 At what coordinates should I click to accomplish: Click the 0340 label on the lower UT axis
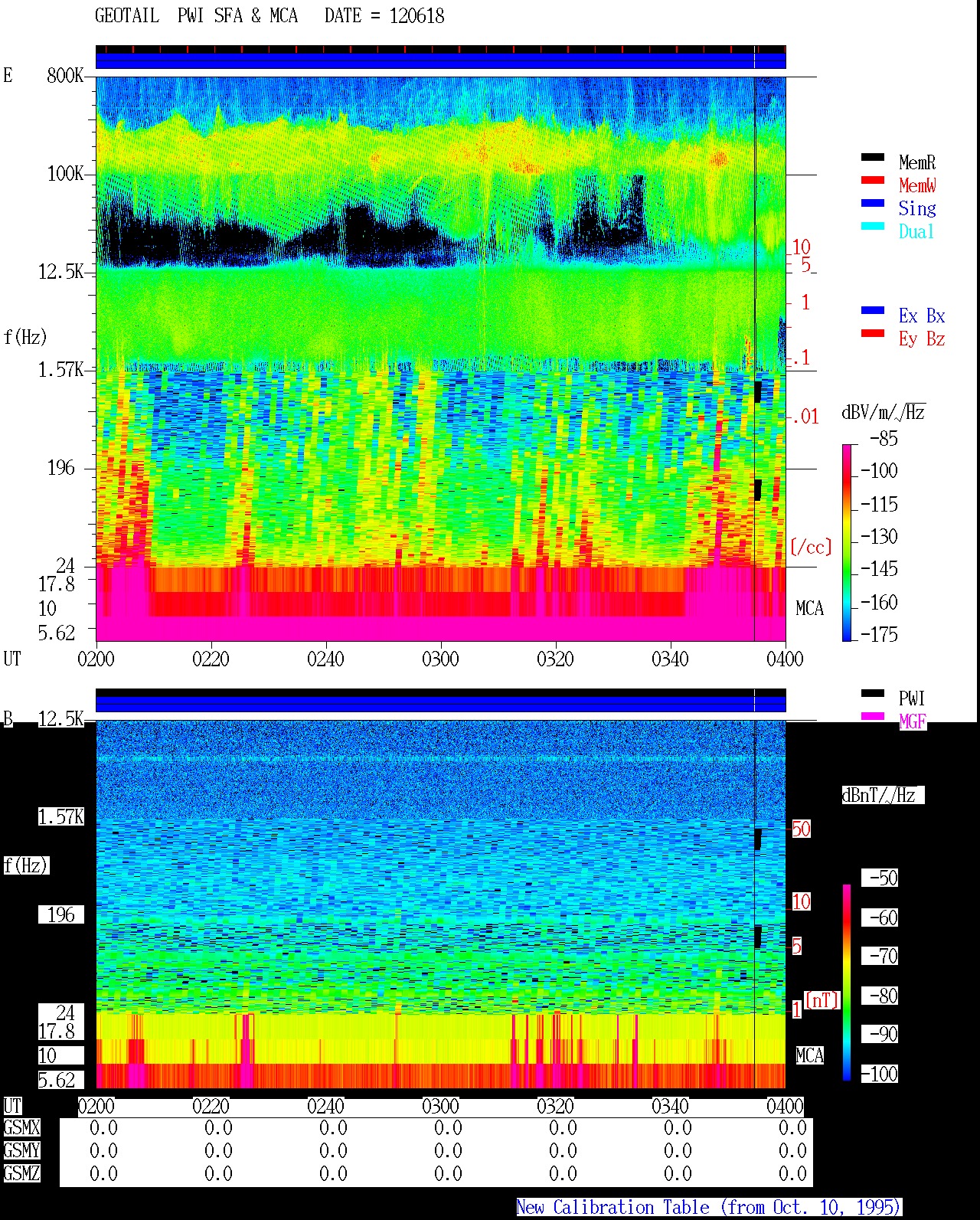670,1106
